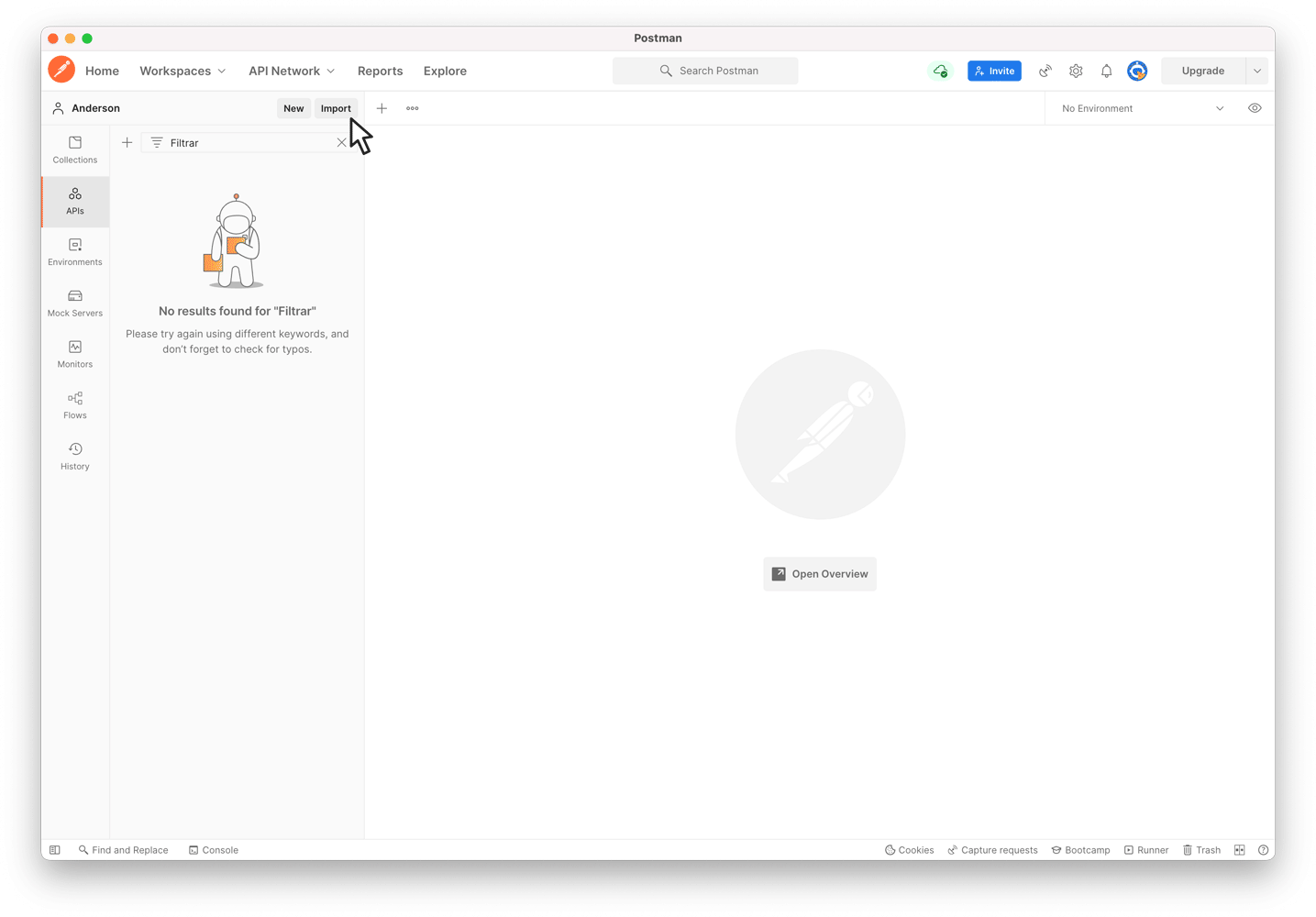Open Mock Servers in the sidebar

coord(75,304)
